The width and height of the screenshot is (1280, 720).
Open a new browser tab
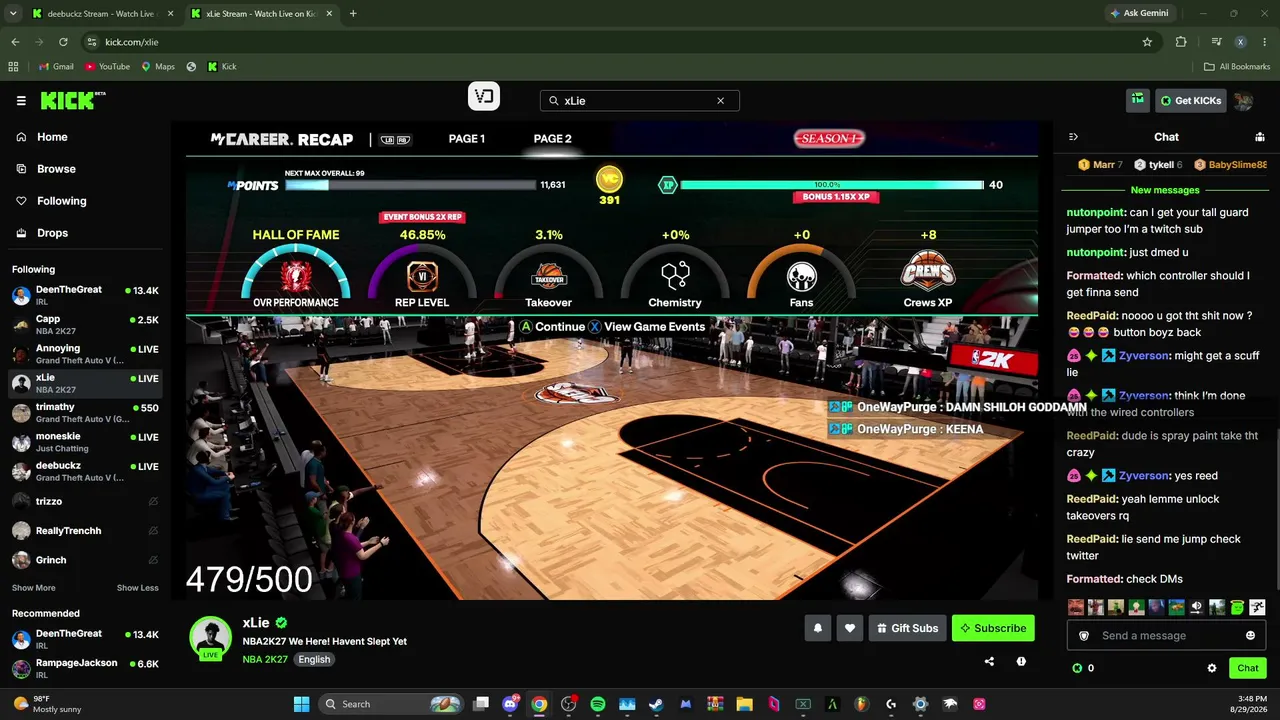(x=353, y=14)
